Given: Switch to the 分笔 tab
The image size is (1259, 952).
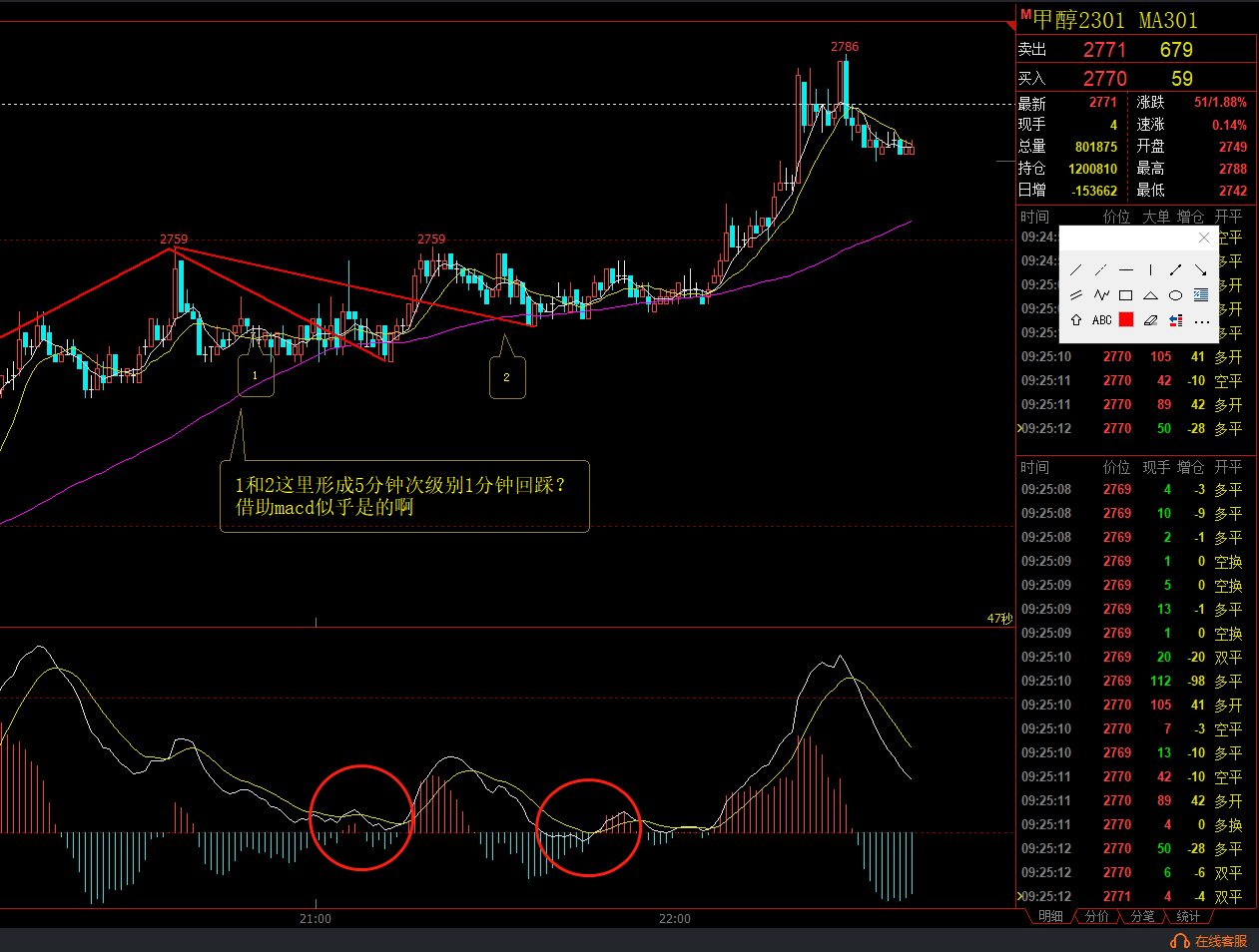Looking at the screenshot, I should tap(1142, 916).
